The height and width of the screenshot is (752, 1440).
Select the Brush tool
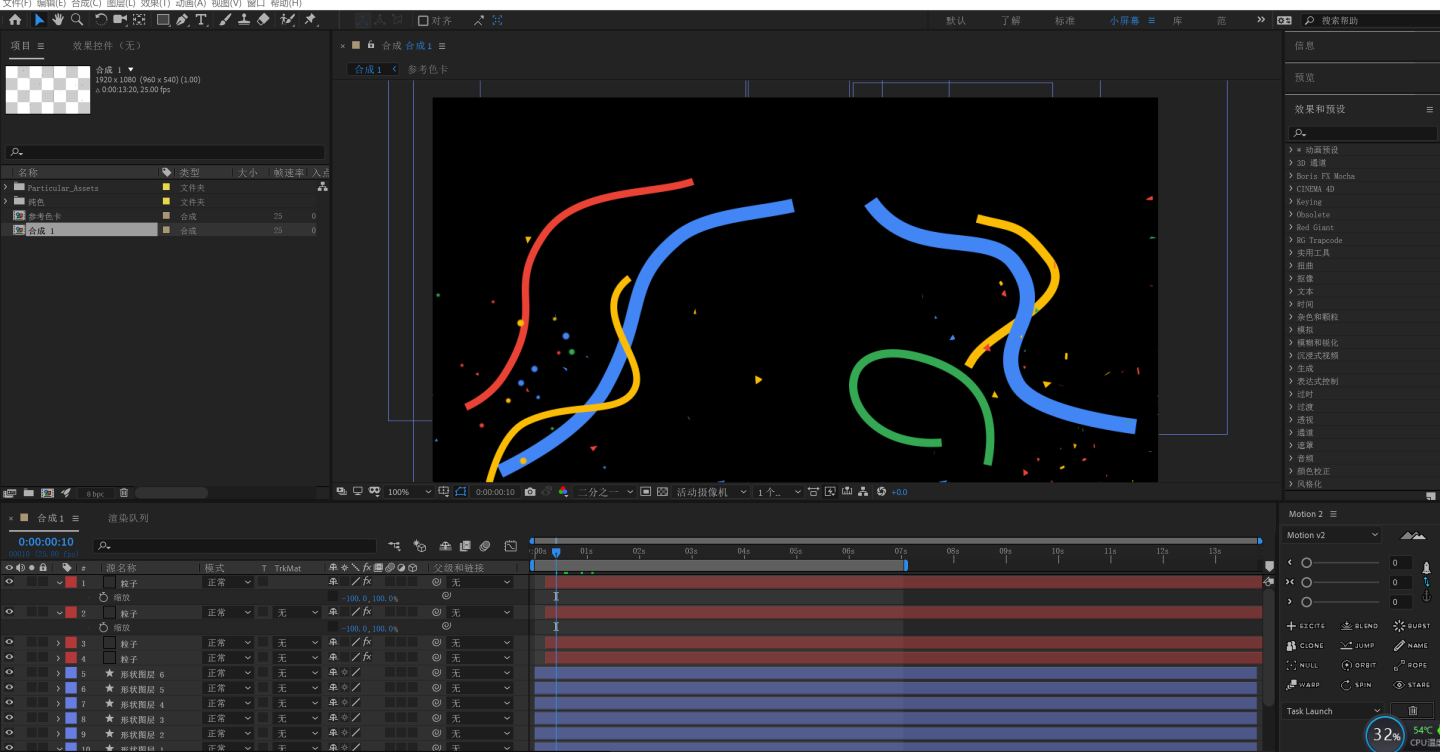click(225, 20)
